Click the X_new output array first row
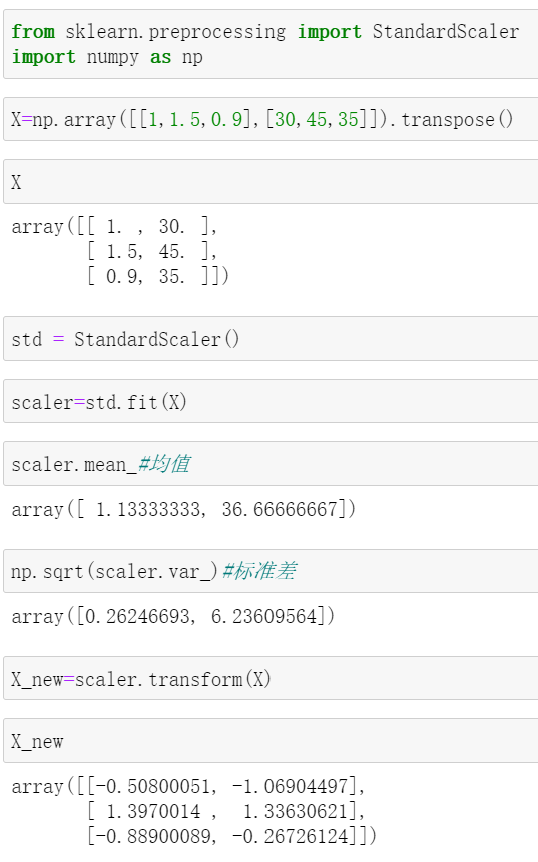538x862 pixels. (188, 786)
